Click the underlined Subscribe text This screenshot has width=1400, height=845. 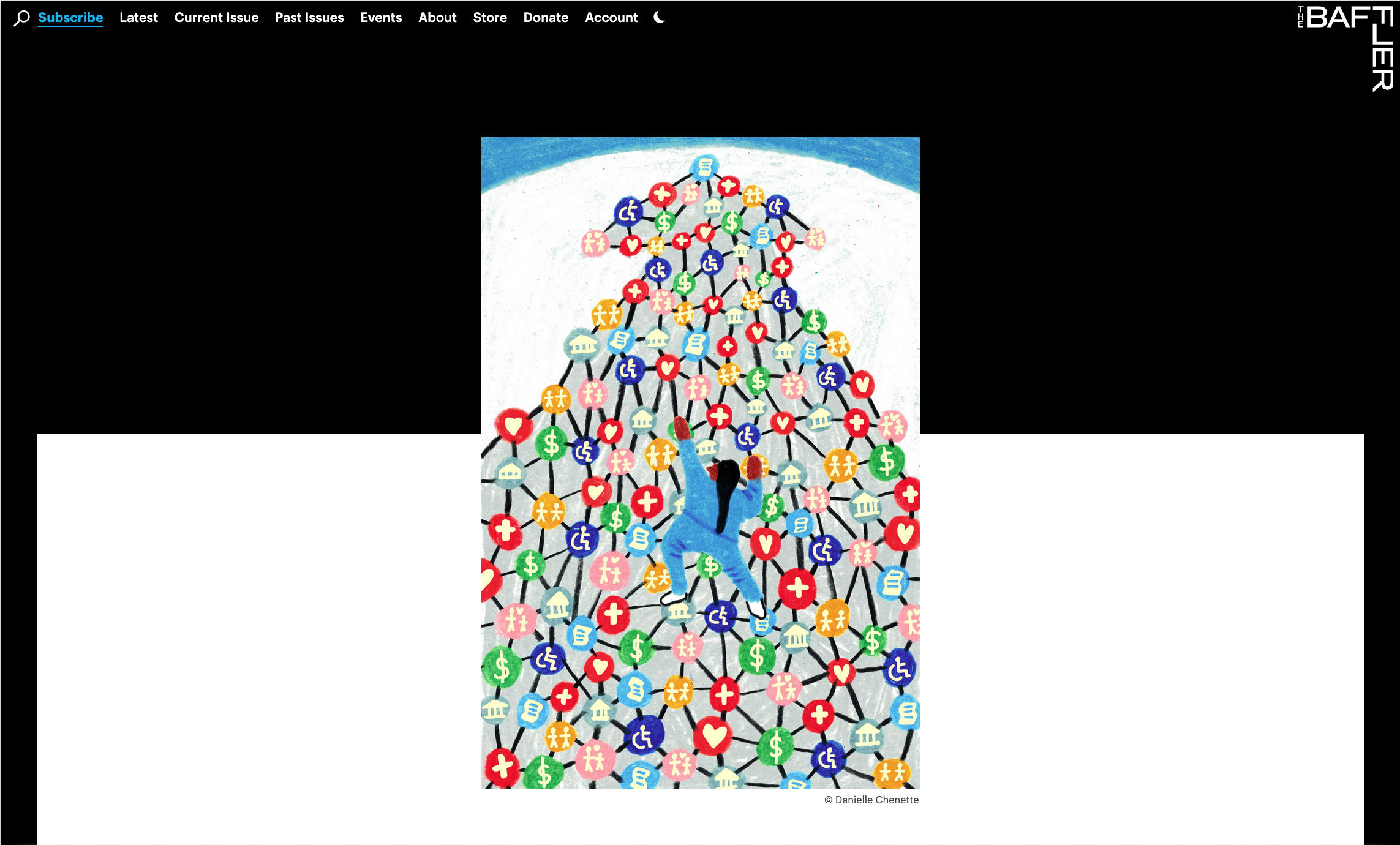[70, 18]
